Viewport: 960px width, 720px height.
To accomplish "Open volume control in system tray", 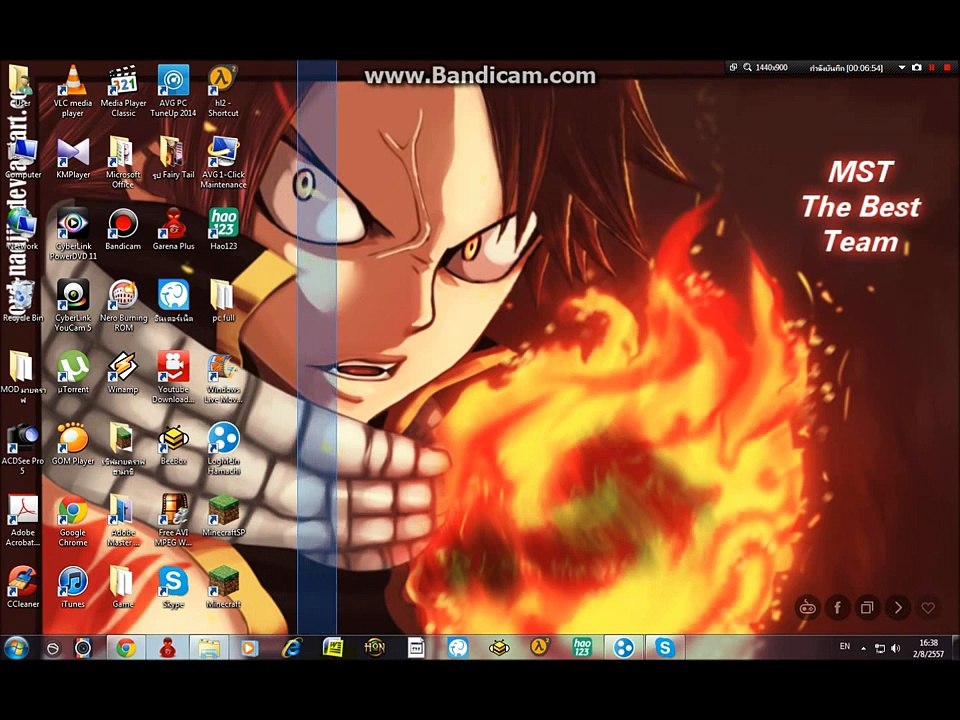I will [896, 648].
